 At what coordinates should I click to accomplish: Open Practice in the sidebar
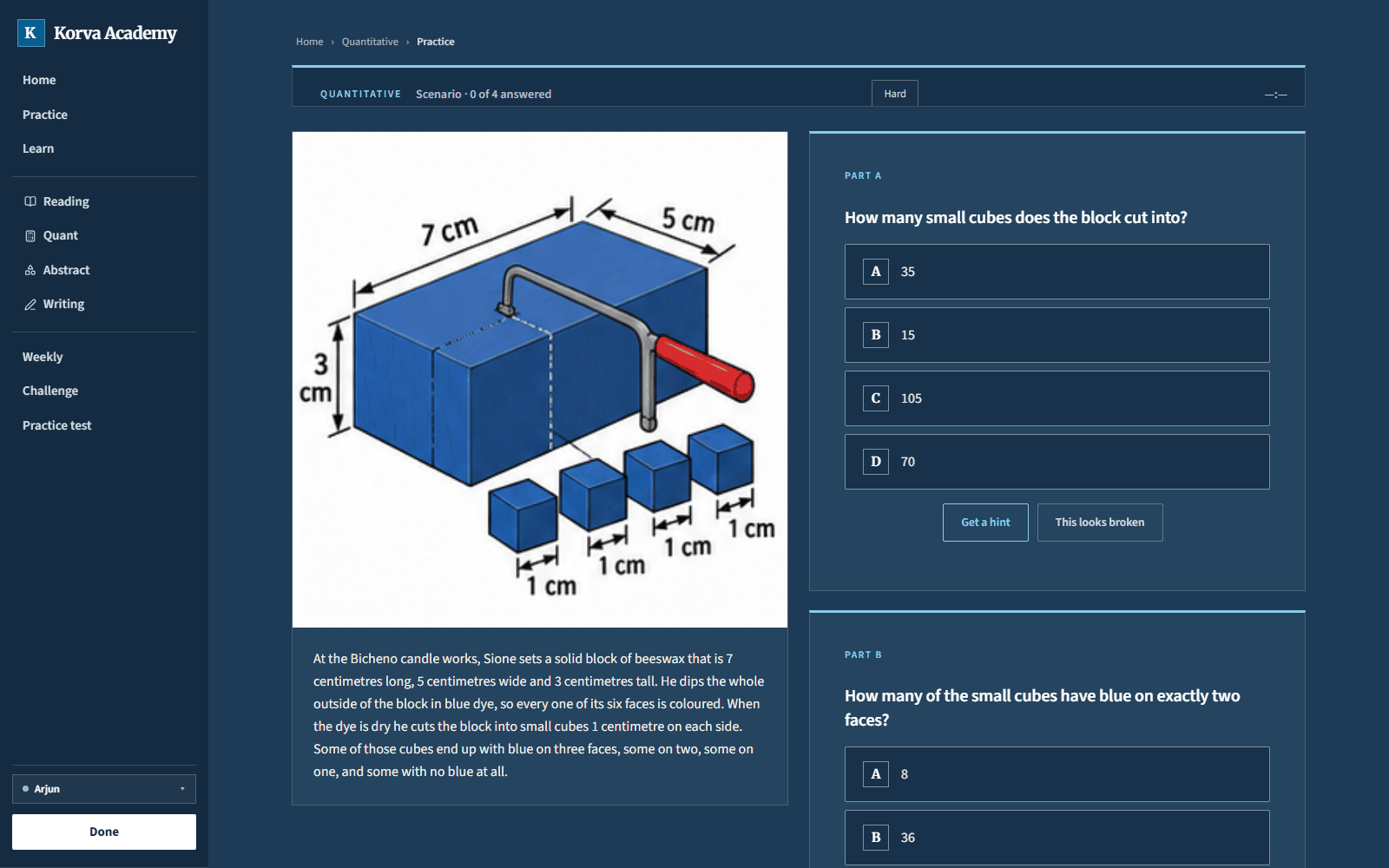pos(45,115)
